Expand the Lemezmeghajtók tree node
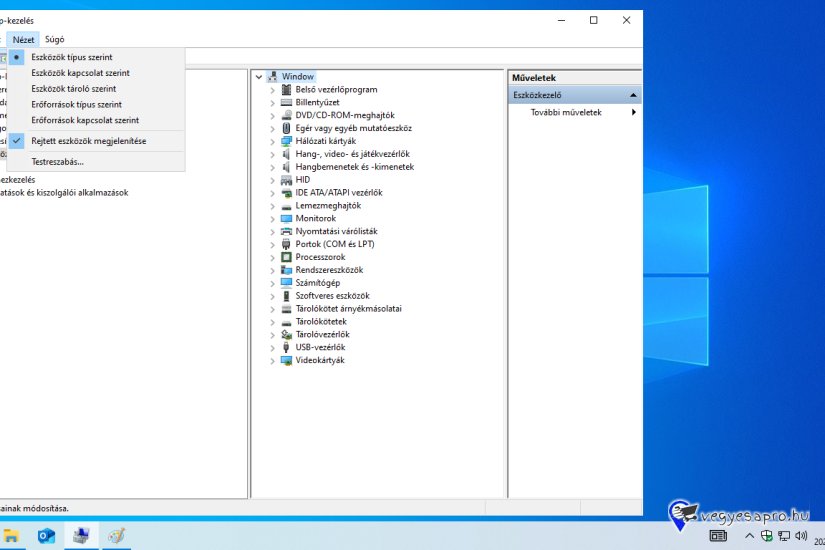The width and height of the screenshot is (825, 550). coord(272,205)
